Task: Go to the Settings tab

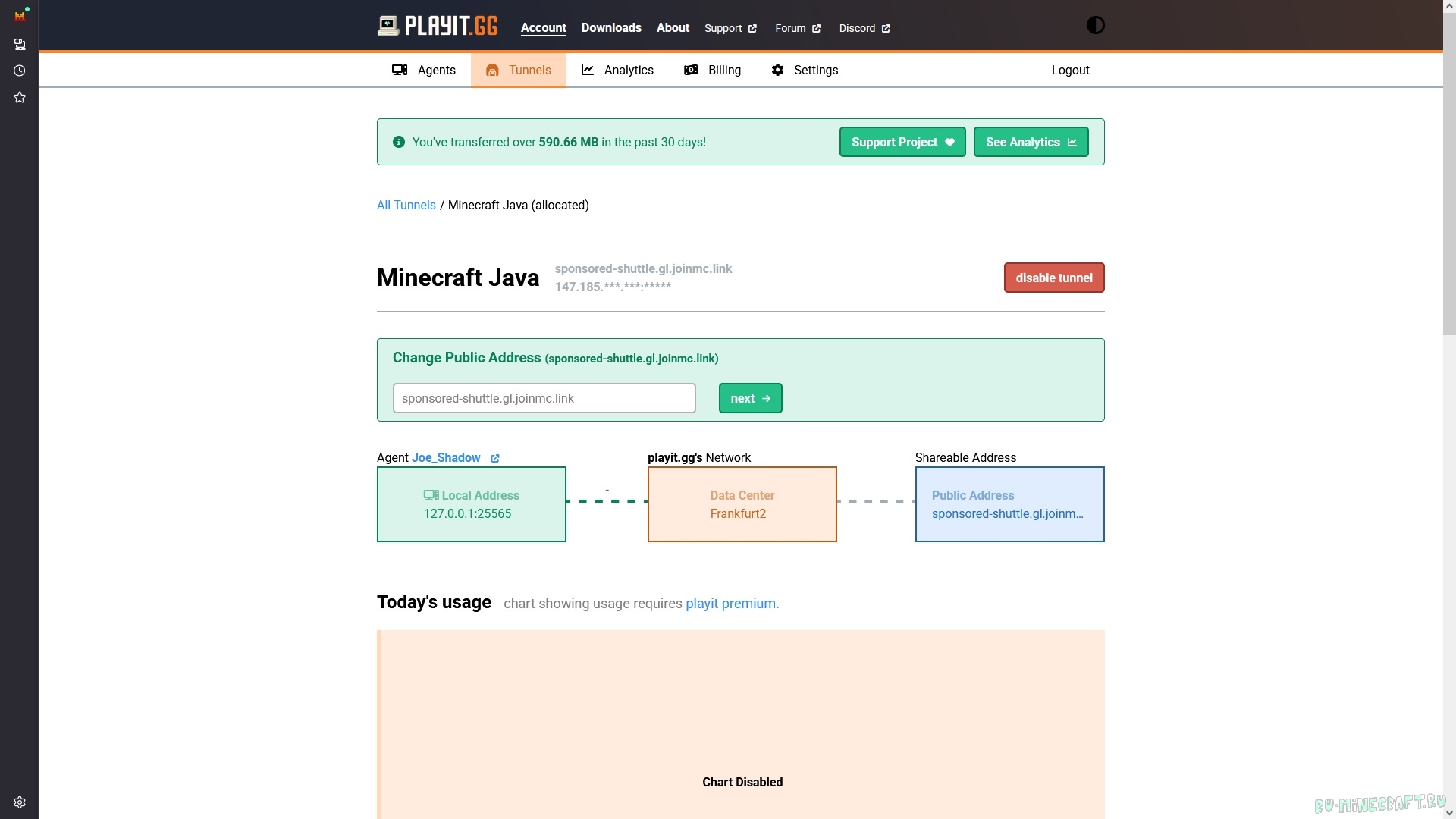Action: pos(805,70)
